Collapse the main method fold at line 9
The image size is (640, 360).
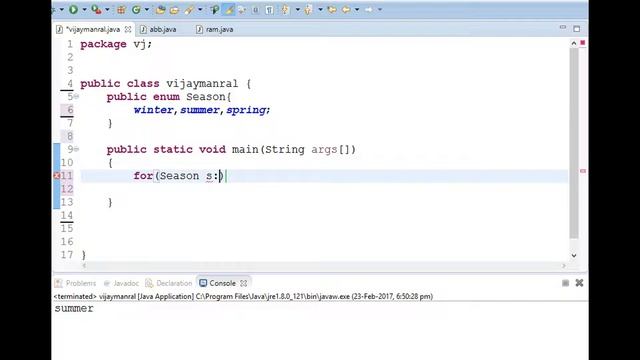click(x=76, y=149)
